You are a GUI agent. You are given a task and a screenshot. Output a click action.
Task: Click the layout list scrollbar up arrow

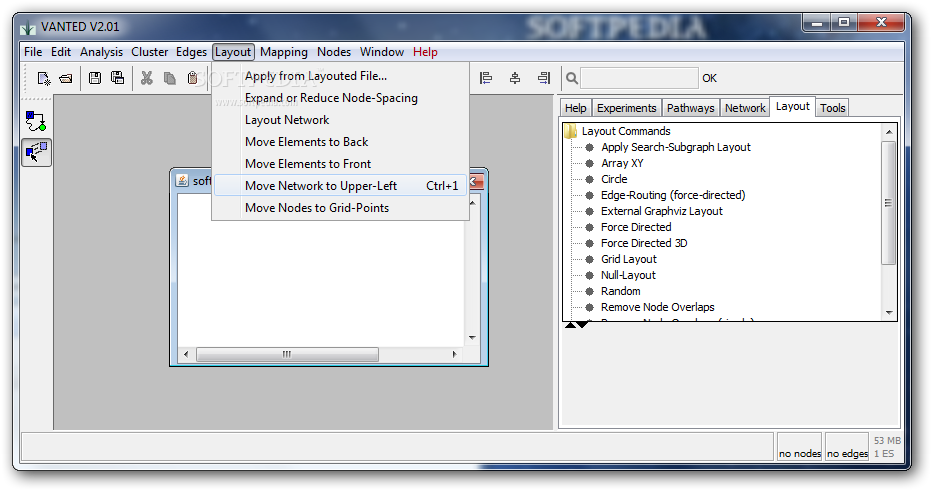889,132
